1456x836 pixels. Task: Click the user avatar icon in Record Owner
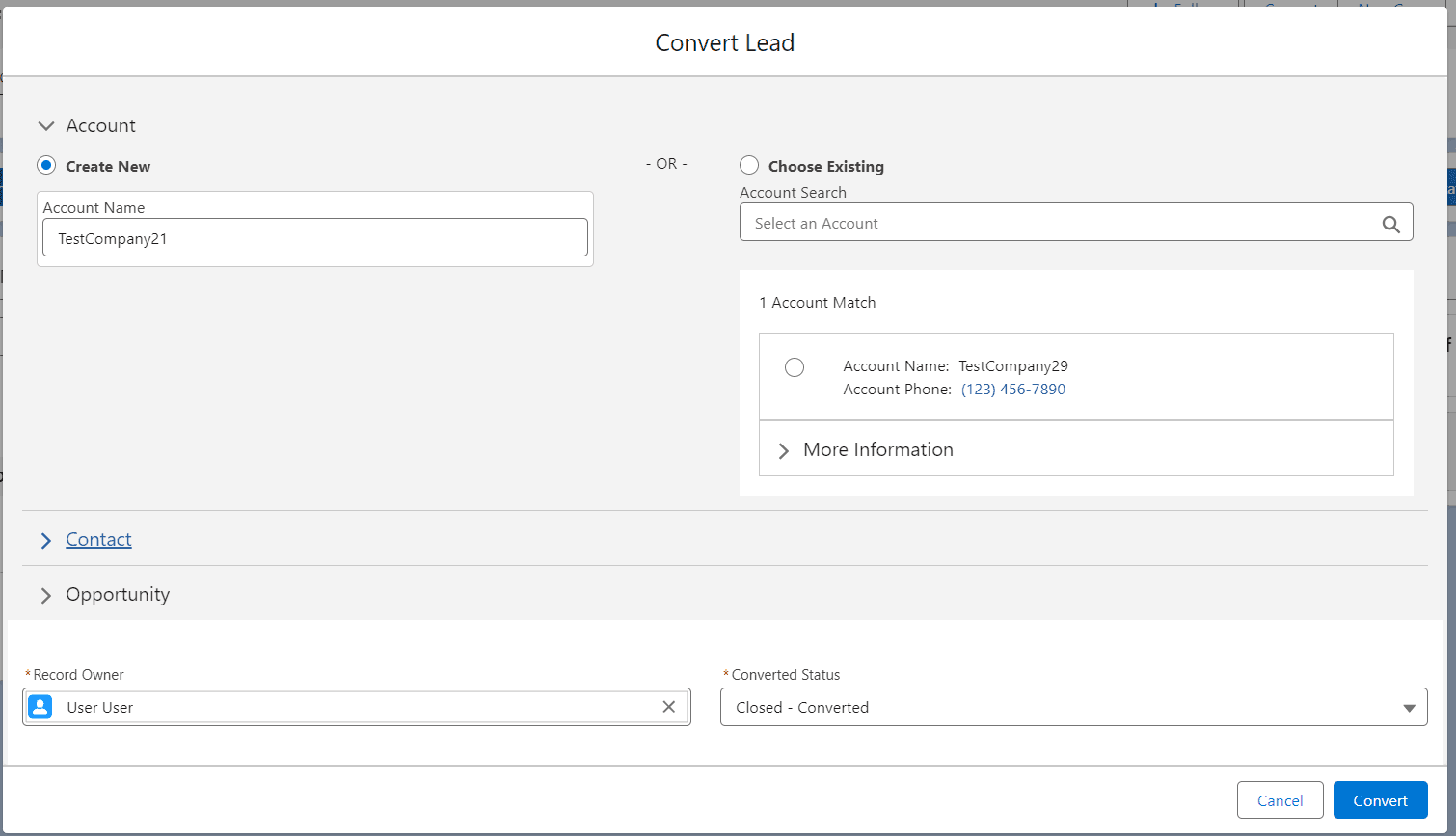click(x=40, y=707)
